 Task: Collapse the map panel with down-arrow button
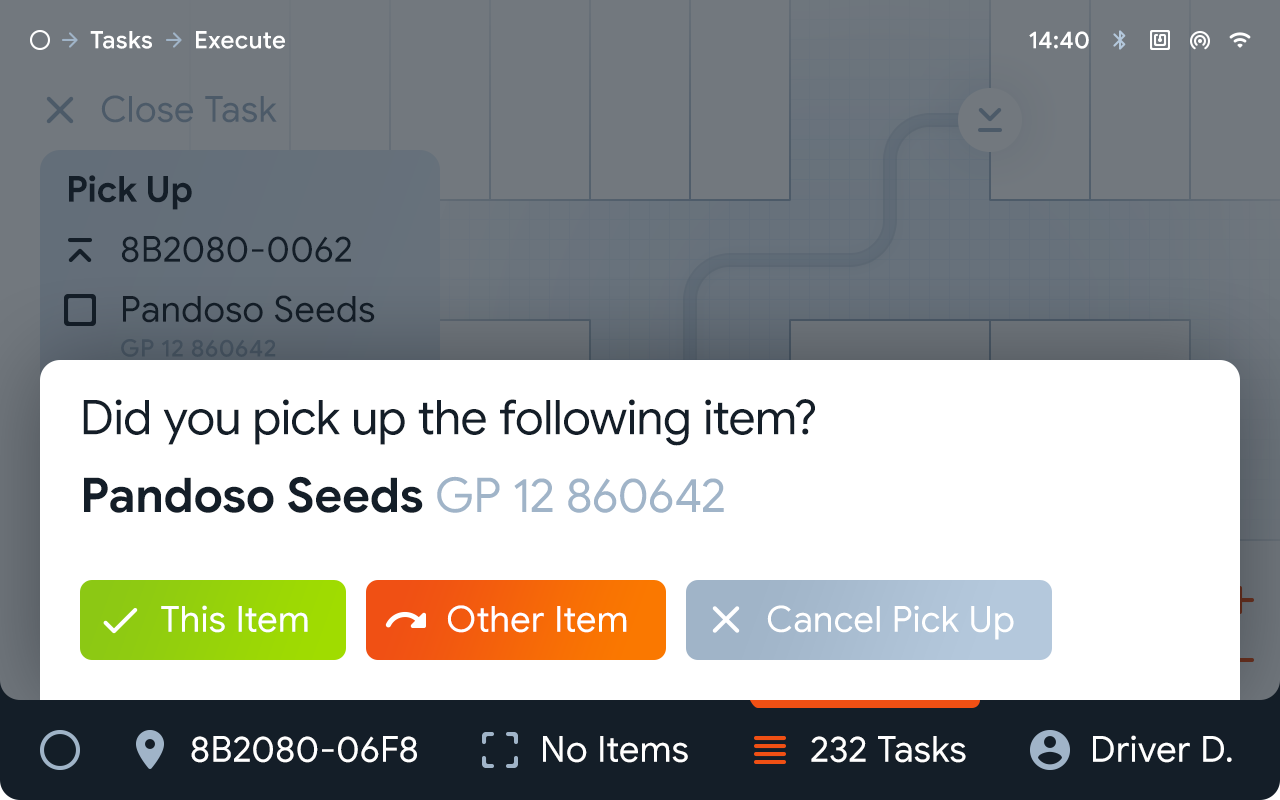(990, 120)
